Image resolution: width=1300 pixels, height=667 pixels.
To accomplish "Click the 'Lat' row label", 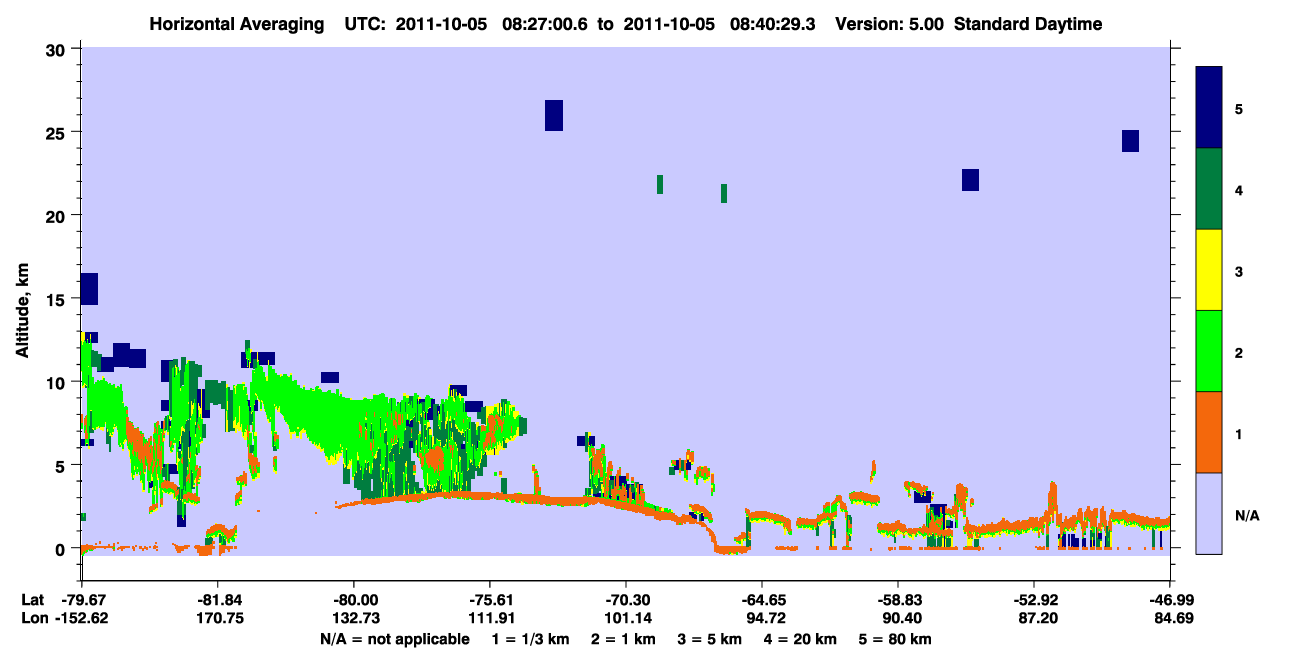I will [33, 600].
